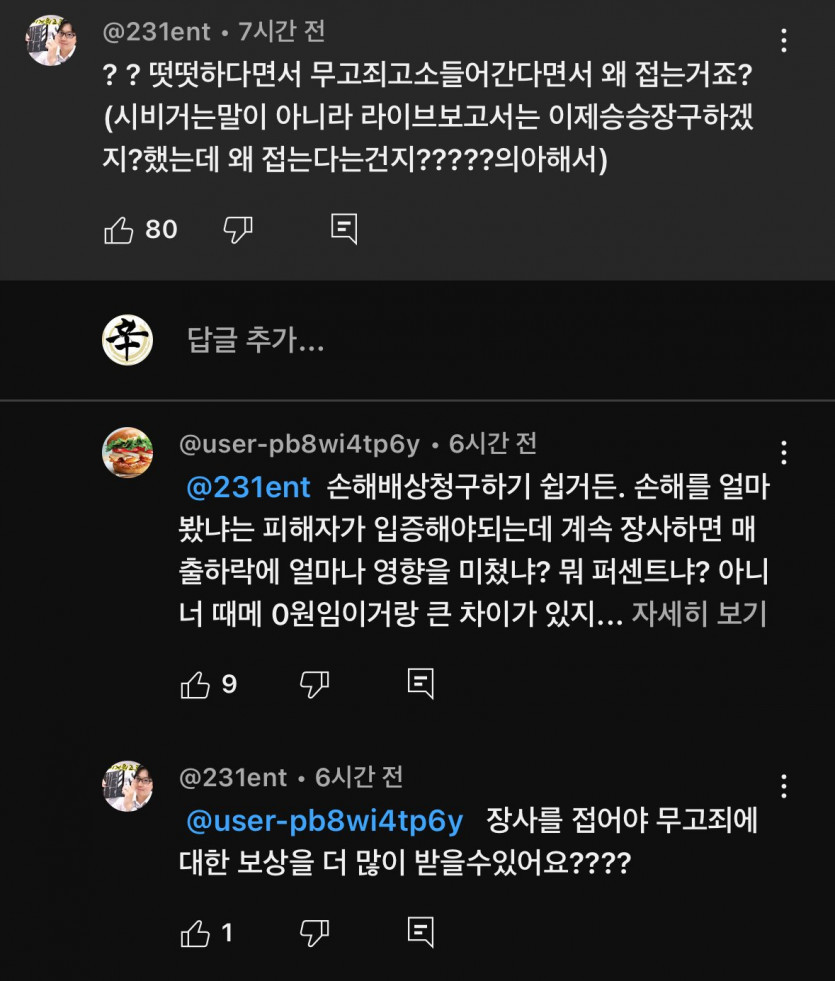This screenshot has height=981, width=835.
Task: View the burger avatar profile
Action: [x=128, y=453]
